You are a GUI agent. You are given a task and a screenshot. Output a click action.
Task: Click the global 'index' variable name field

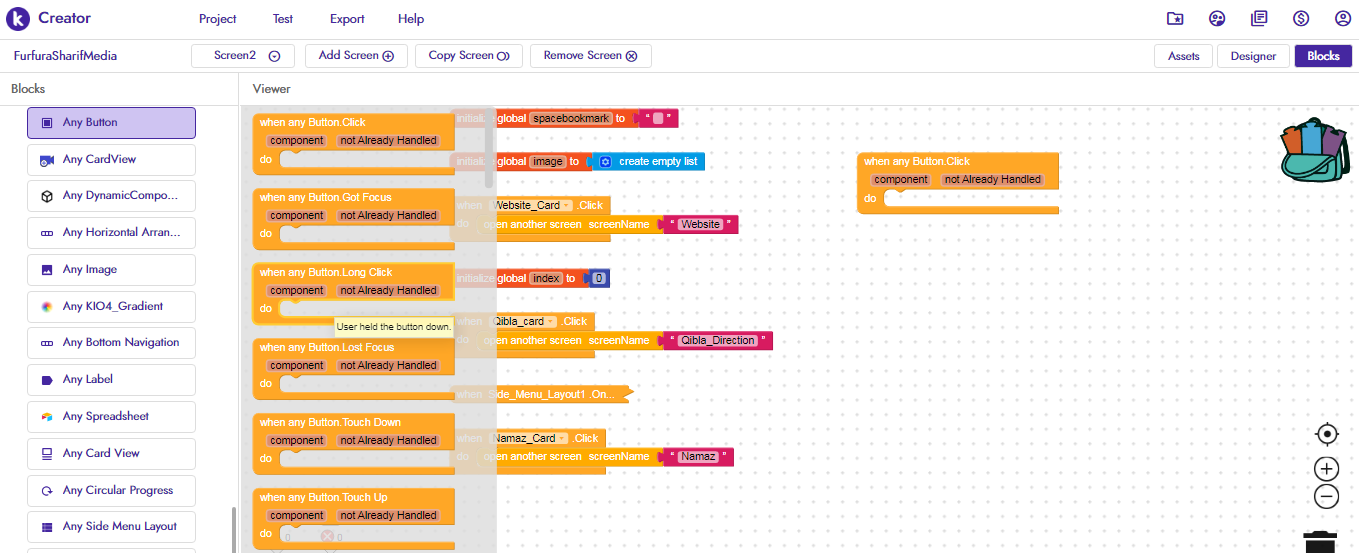(x=546, y=279)
